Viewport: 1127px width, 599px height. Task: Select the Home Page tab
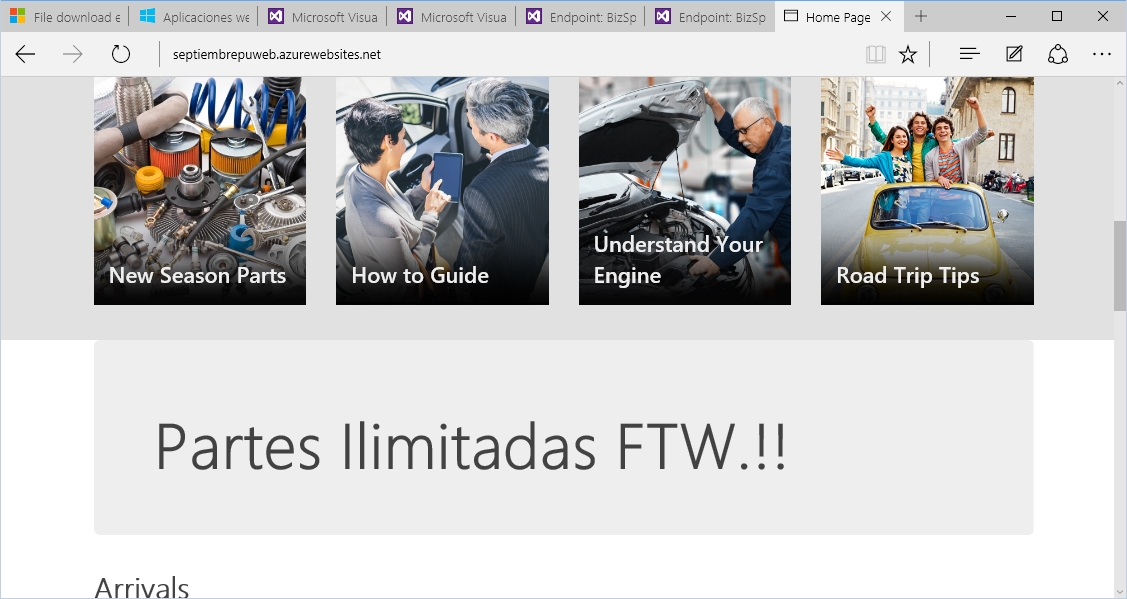(x=837, y=17)
